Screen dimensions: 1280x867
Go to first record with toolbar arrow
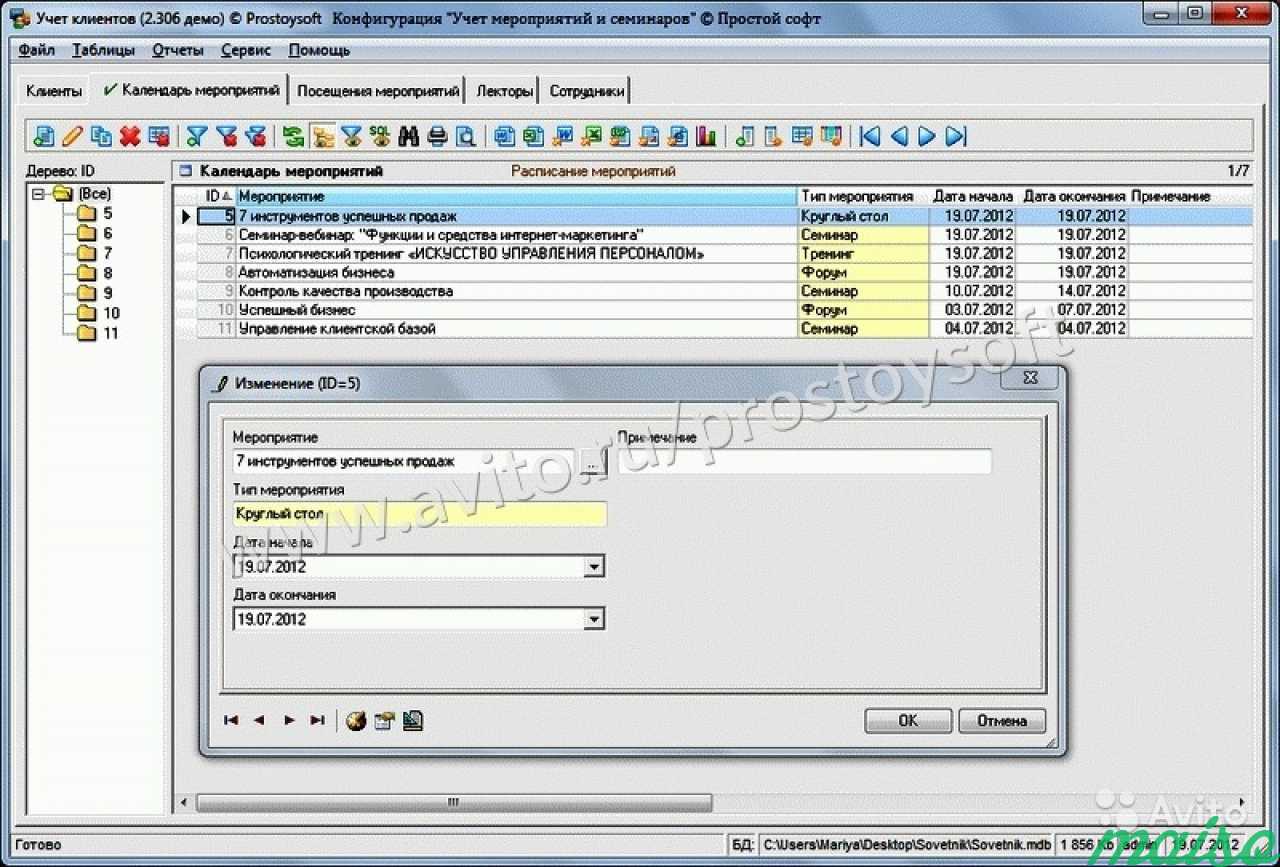[870, 136]
